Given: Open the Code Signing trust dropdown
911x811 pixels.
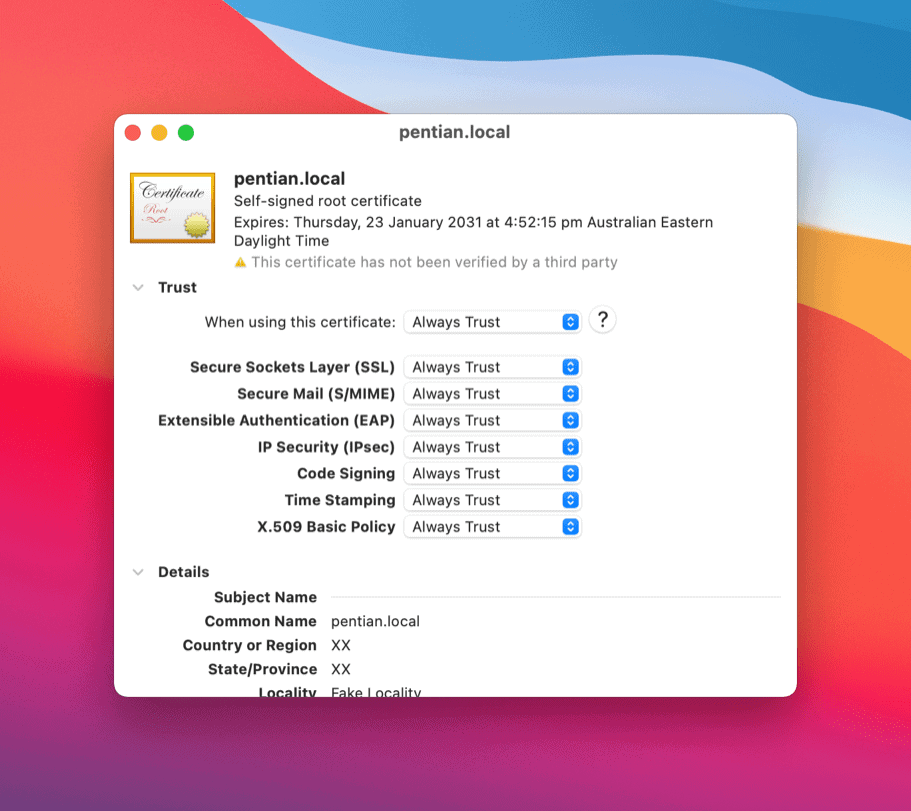Looking at the screenshot, I should pos(492,473).
